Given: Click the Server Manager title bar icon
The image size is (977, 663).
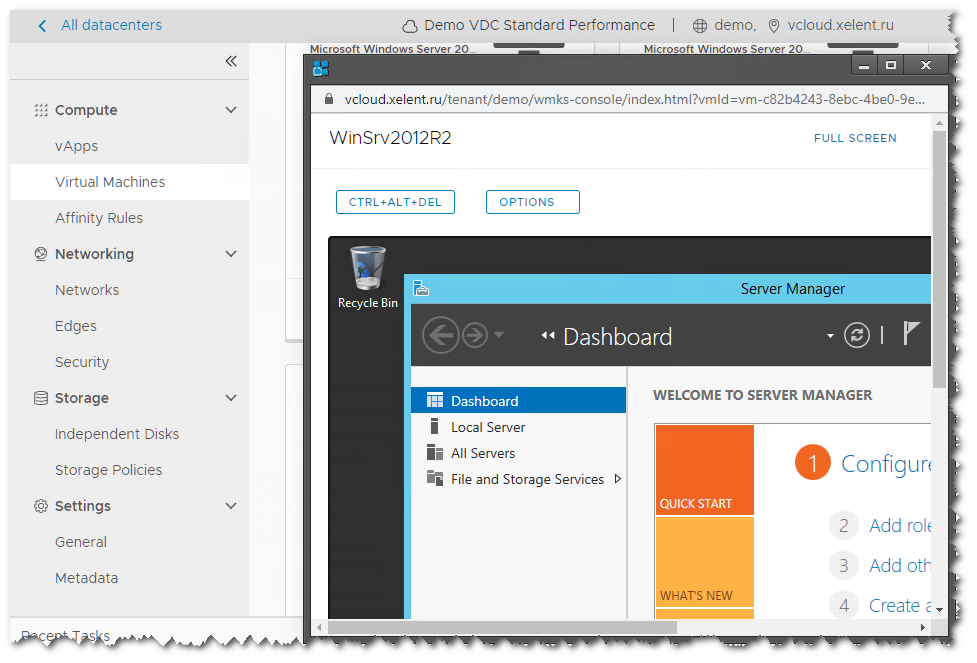Looking at the screenshot, I should pyautogui.click(x=421, y=289).
